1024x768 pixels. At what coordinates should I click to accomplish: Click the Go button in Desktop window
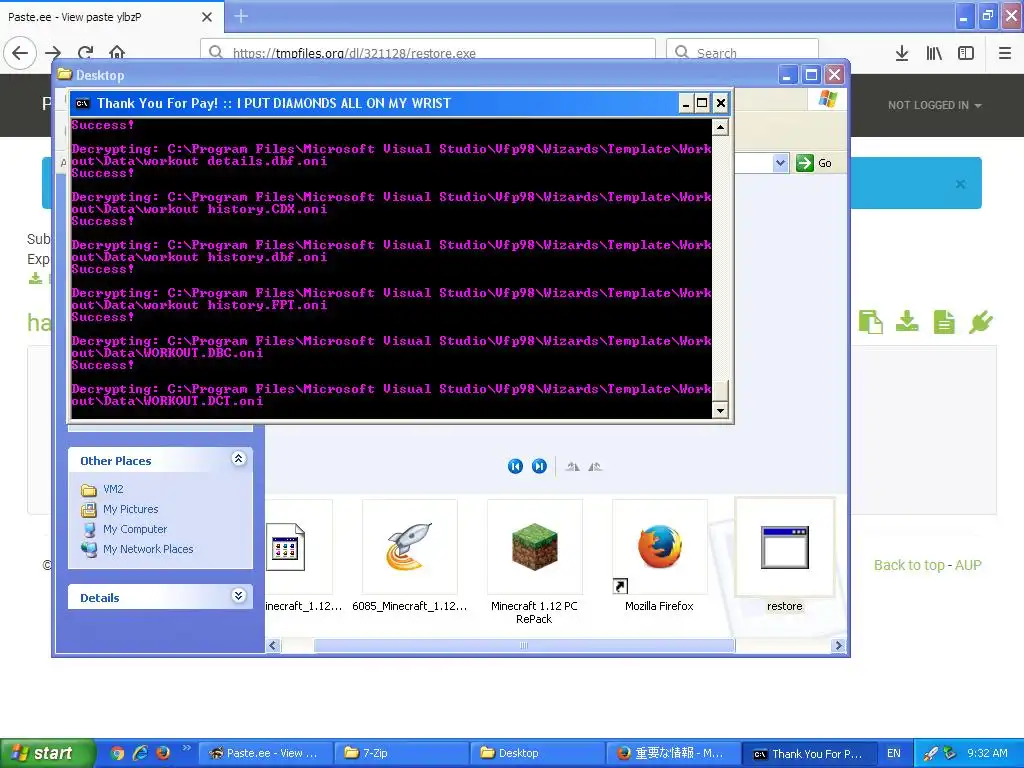pyautogui.click(x=814, y=163)
